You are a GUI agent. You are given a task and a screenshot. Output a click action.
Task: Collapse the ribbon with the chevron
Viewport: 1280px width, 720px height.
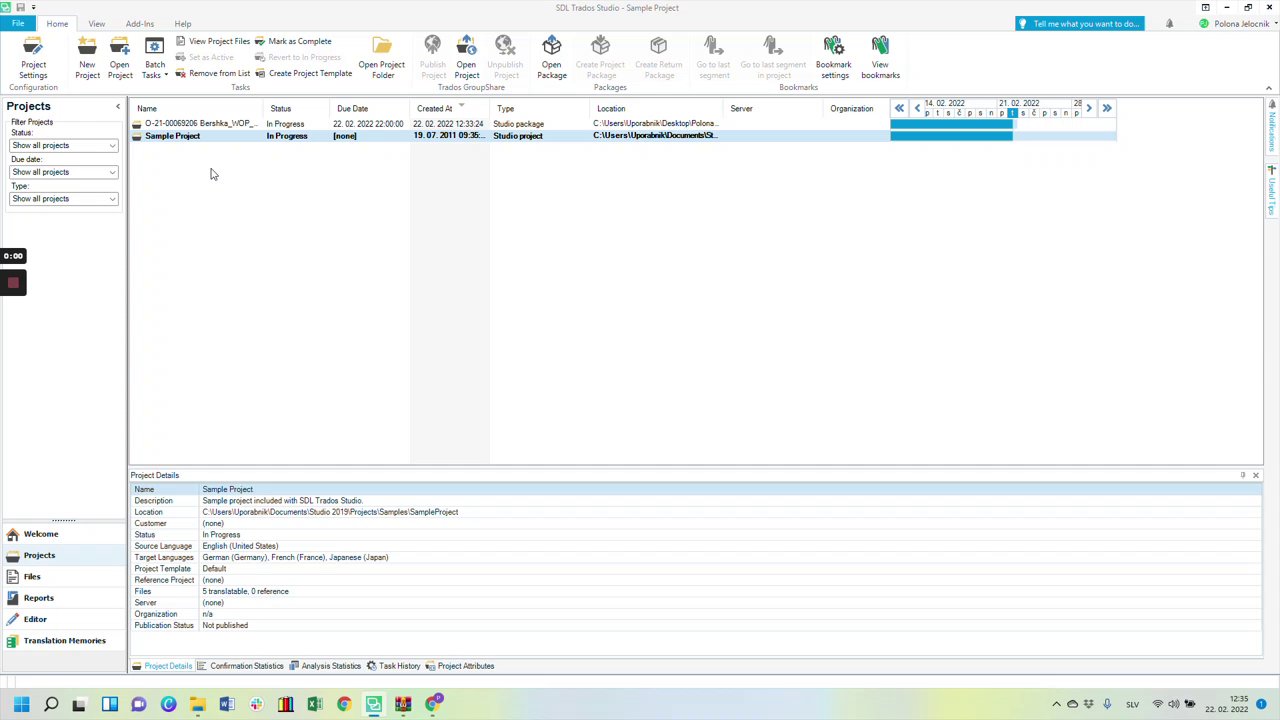point(1269,88)
